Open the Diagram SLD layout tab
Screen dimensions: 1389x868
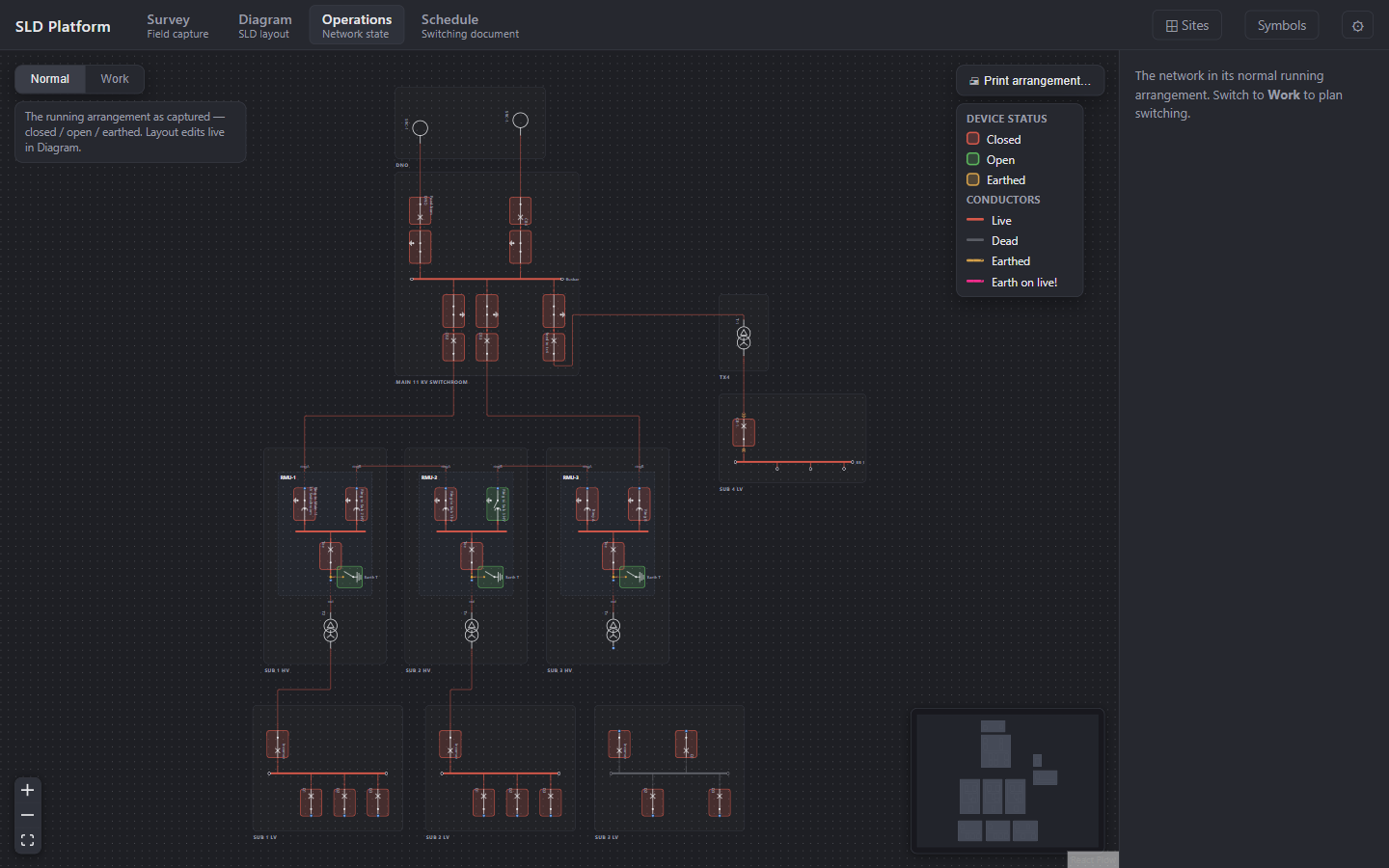coord(265,26)
